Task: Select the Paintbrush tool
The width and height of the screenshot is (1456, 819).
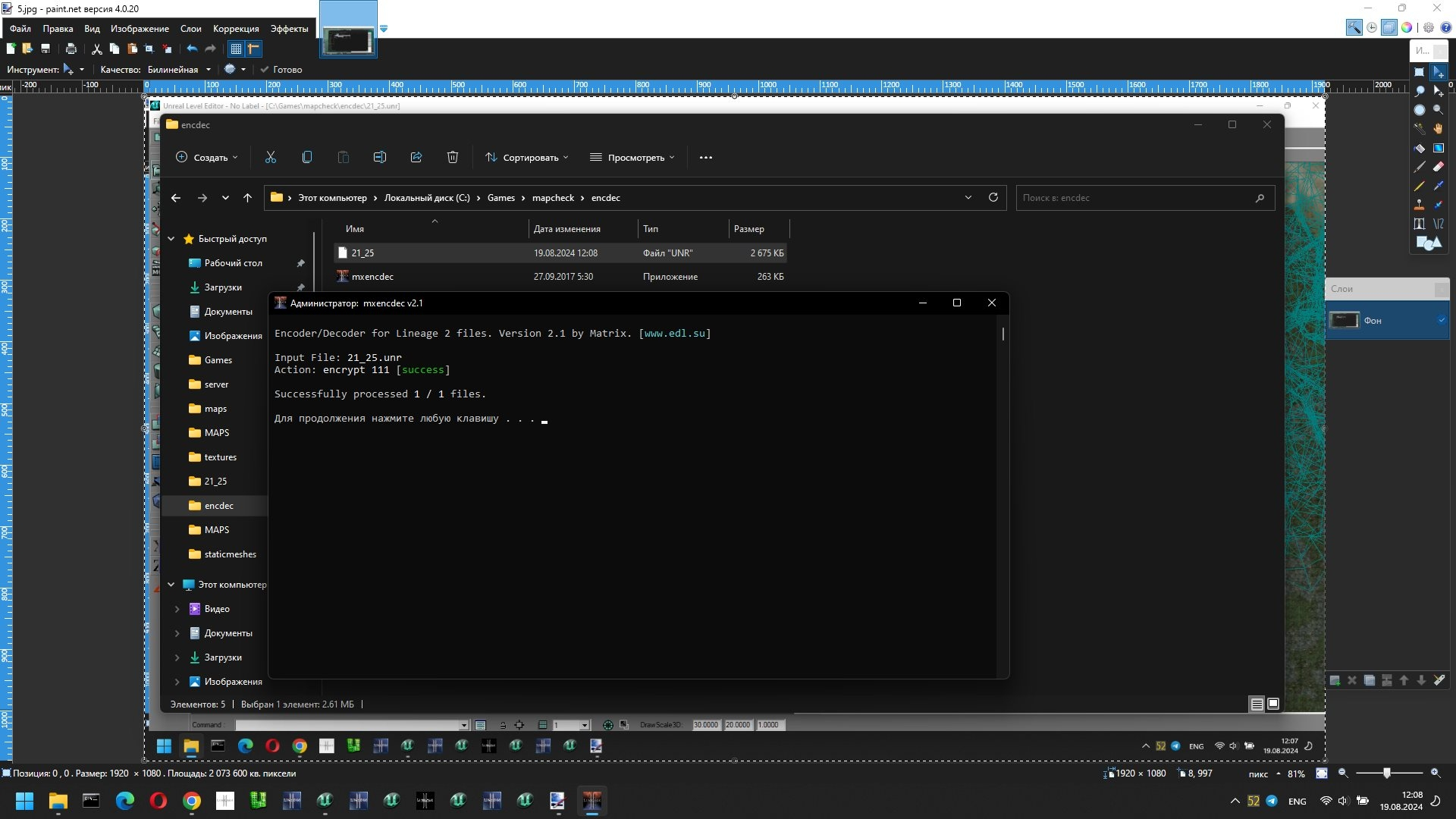Action: 1420,167
